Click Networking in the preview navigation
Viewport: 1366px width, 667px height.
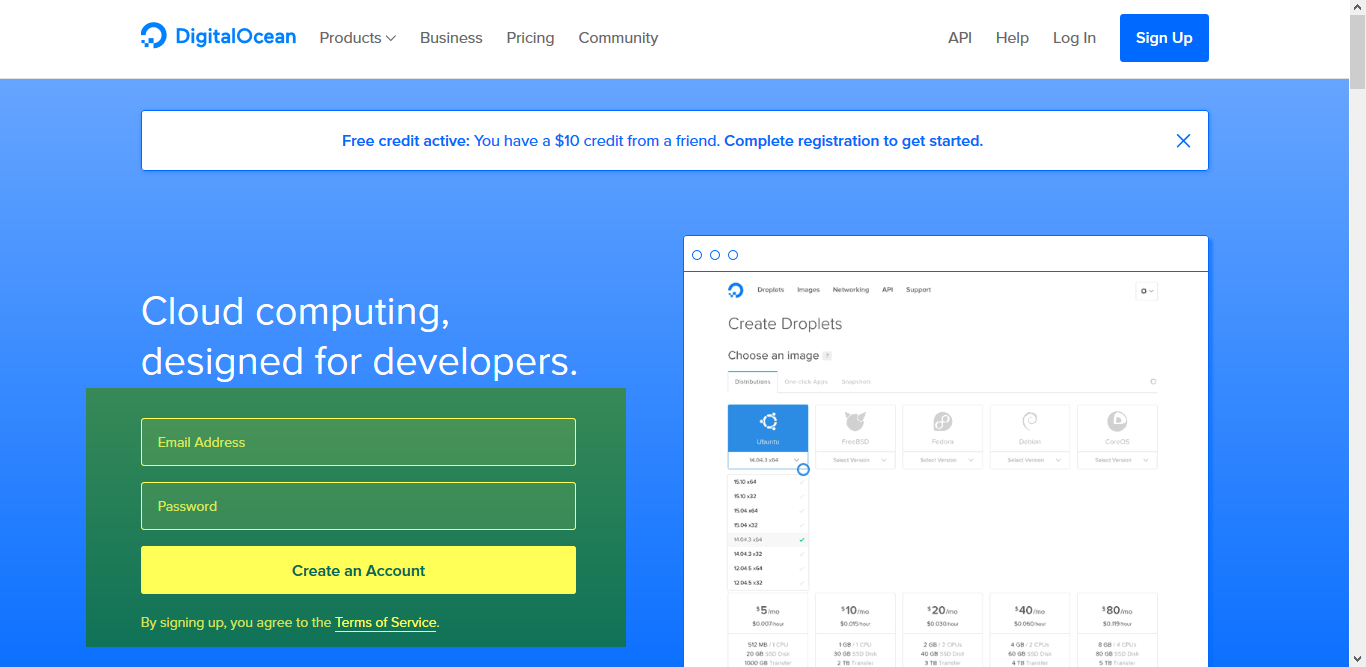[x=851, y=290]
